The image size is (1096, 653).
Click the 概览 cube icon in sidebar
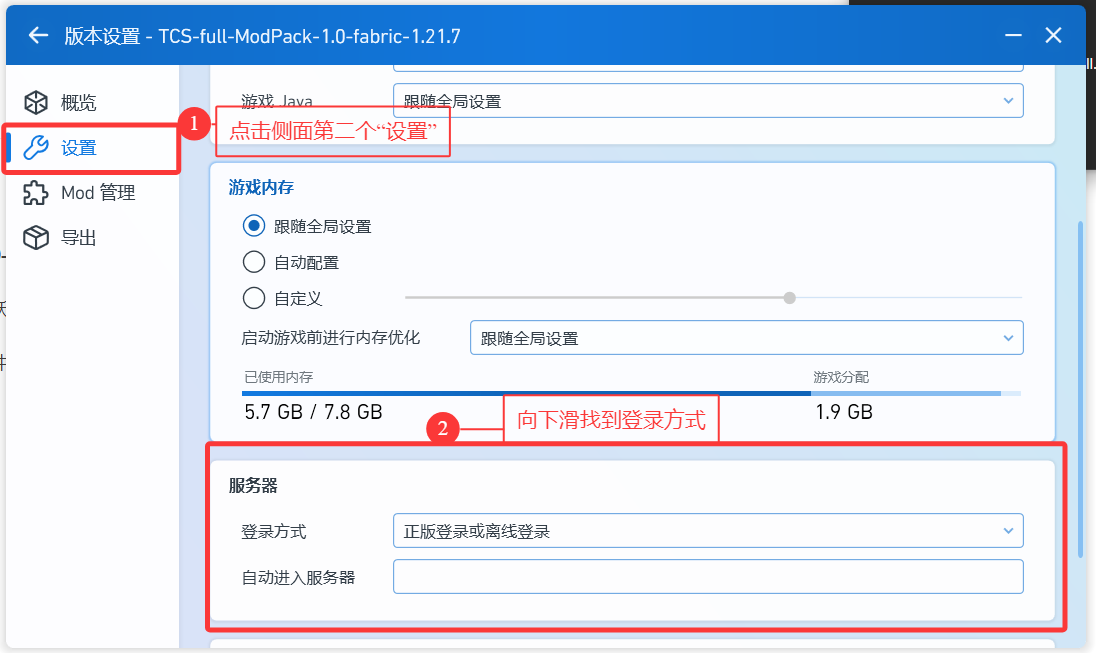pos(36,103)
